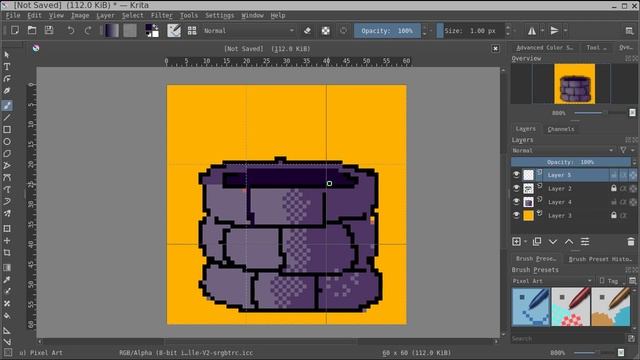Screen dimensions: 640x360
Task: Close the document tab with X
Action: tap(495, 49)
